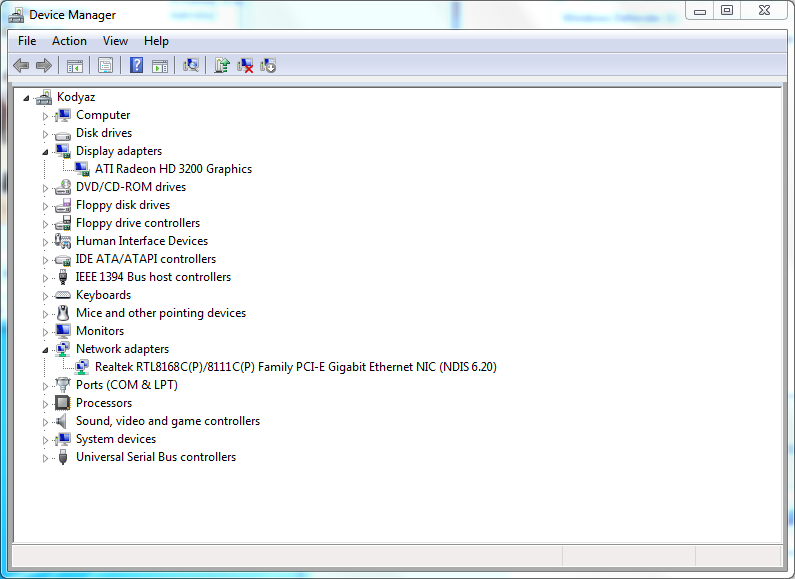
Task: Select the IDE ATA/ATAPI controllers label
Action: coord(146,259)
